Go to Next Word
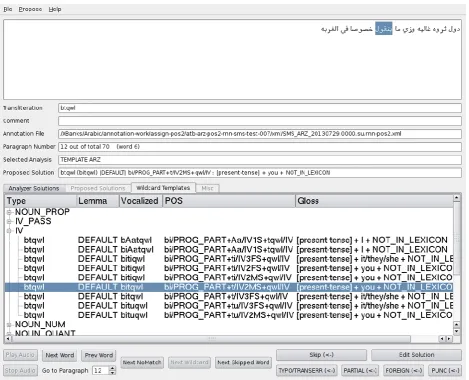Screen dimensions: 469x380 pyautogui.click(x=60, y=355)
